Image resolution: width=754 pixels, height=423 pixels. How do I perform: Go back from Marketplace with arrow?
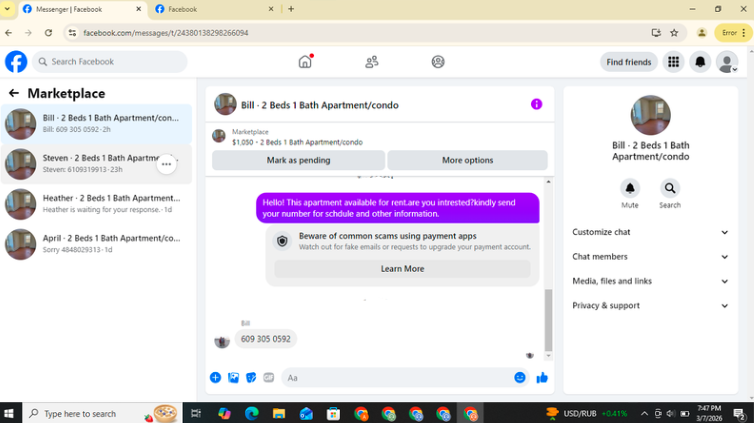(13, 93)
